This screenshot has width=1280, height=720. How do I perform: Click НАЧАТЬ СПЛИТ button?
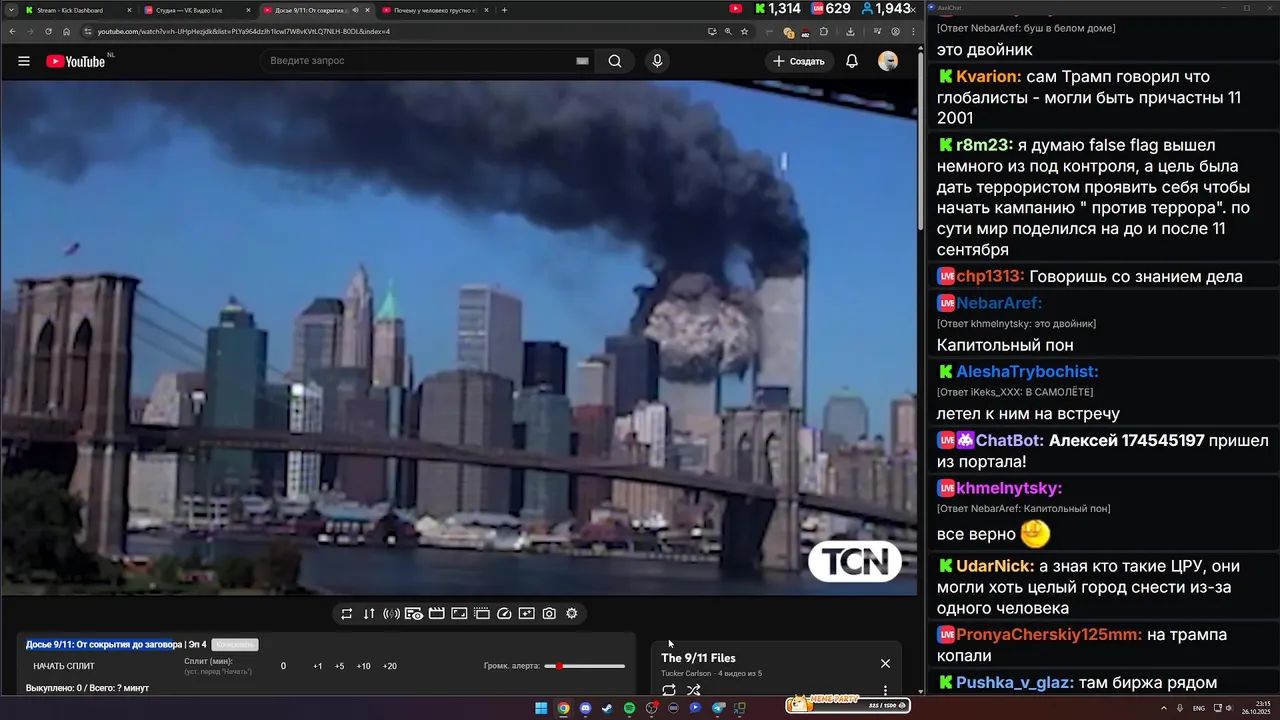click(64, 666)
